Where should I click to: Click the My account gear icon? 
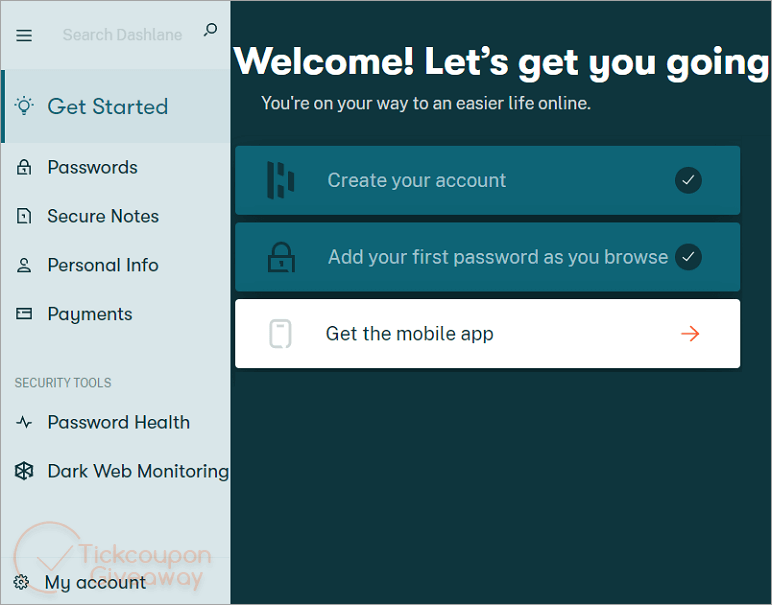21,582
